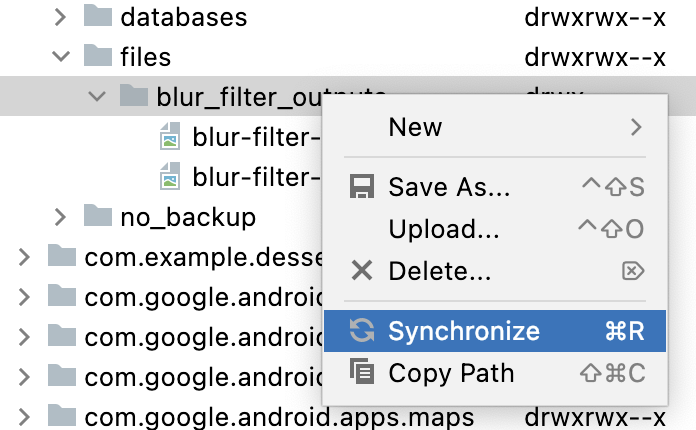Click the Synchronize refresh arrows icon
Image resolution: width=696 pixels, height=430 pixels.
[x=361, y=331]
